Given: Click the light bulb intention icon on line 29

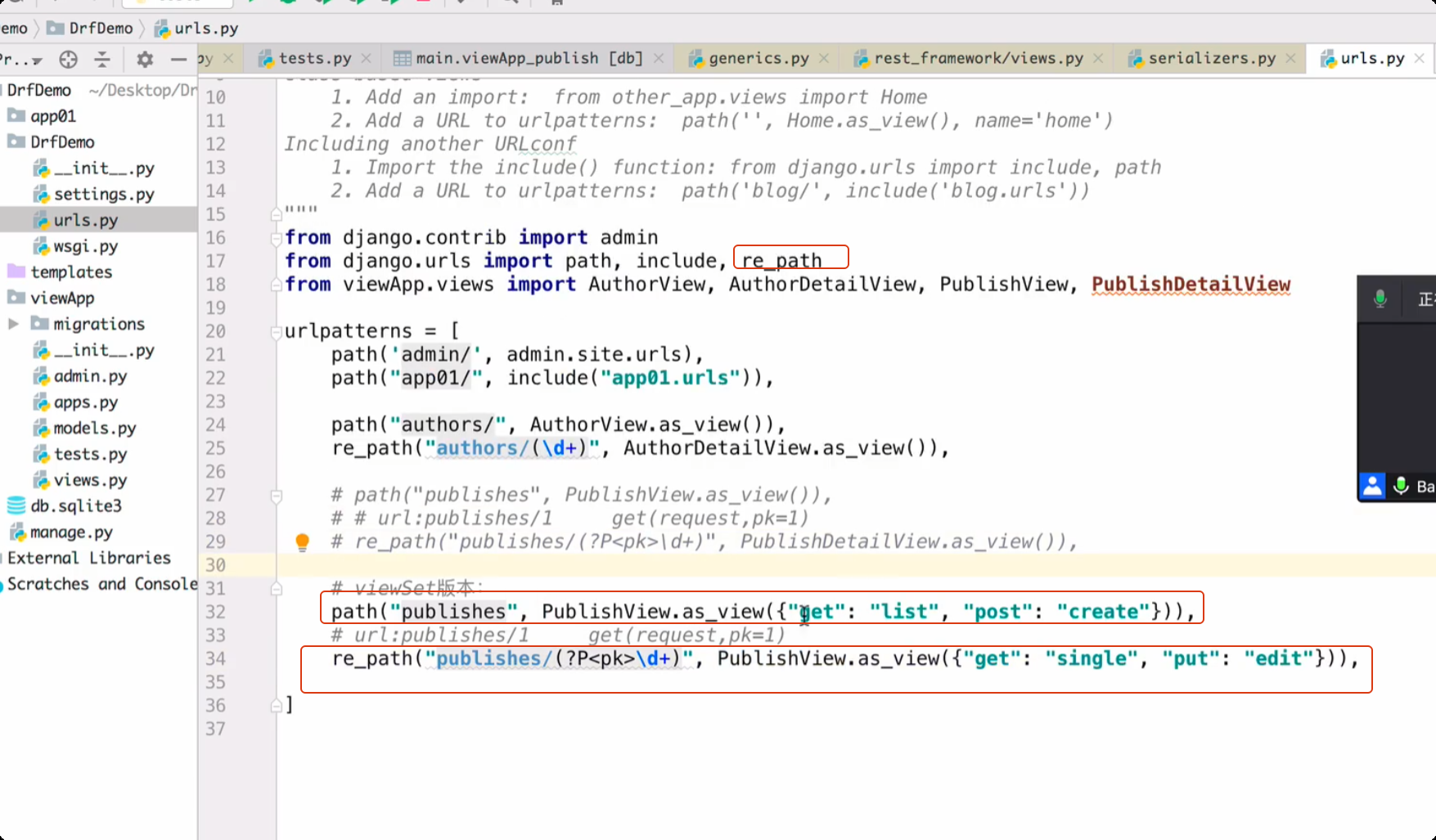Looking at the screenshot, I should tap(302, 542).
